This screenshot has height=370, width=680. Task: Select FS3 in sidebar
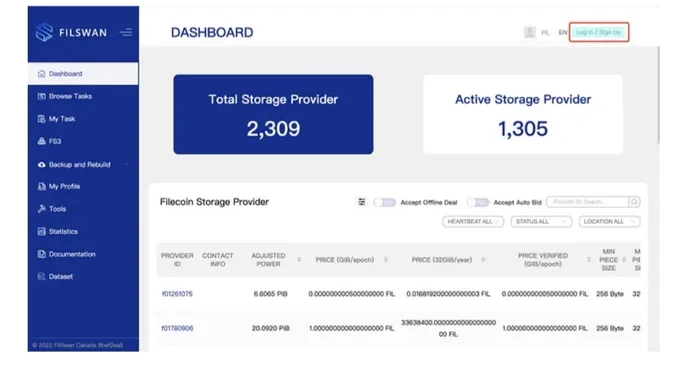[x=83, y=141]
